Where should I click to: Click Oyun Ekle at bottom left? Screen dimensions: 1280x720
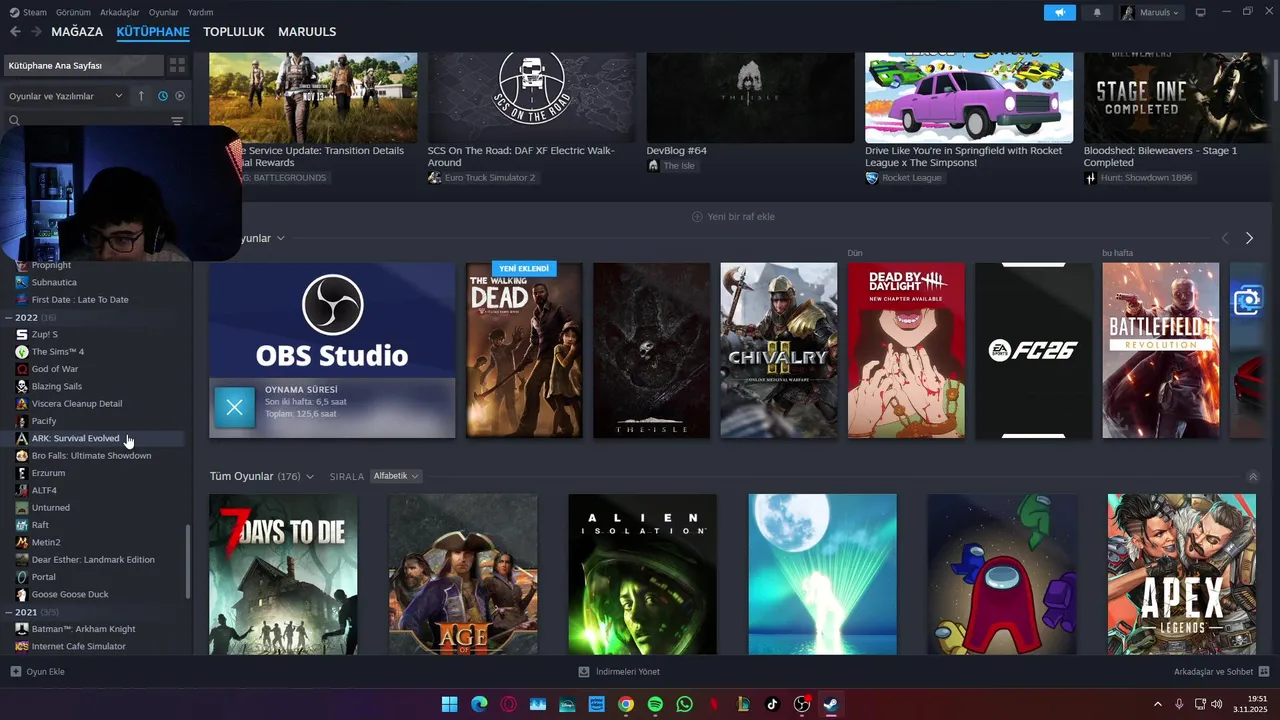(x=38, y=671)
